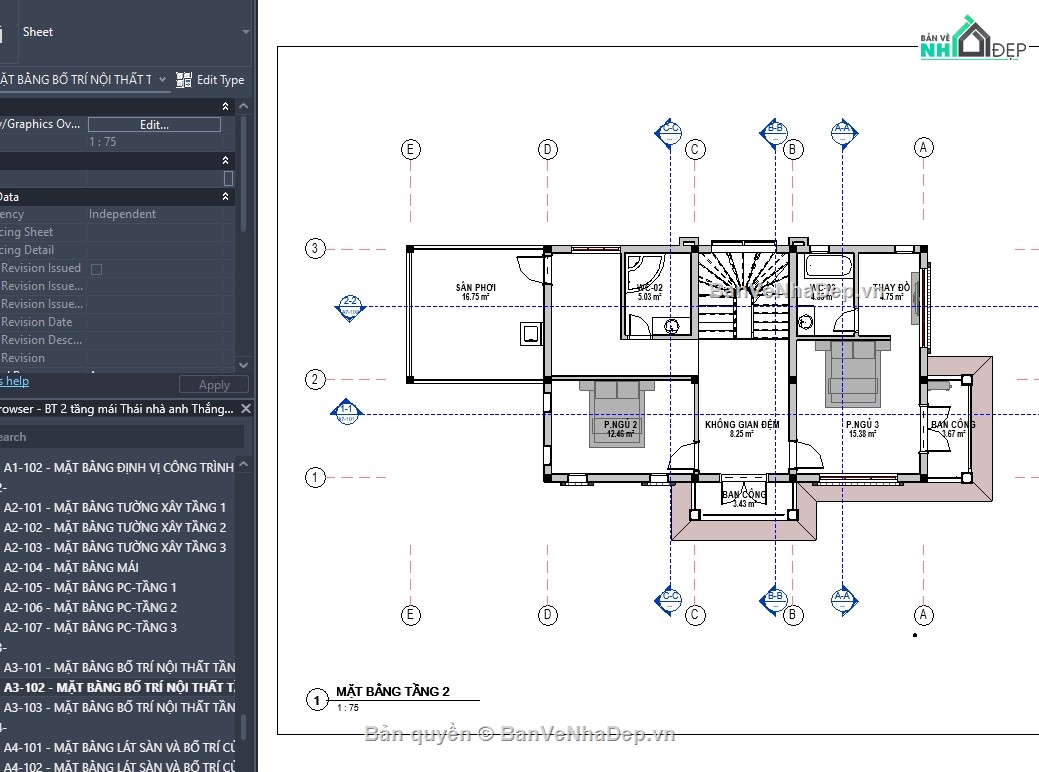The width and height of the screenshot is (1039, 772).
Task: Select sheet A1-102 - MẶT BẰNG ĐỊNH VỊ CÔNG TRÌNH
Action: (x=119, y=467)
